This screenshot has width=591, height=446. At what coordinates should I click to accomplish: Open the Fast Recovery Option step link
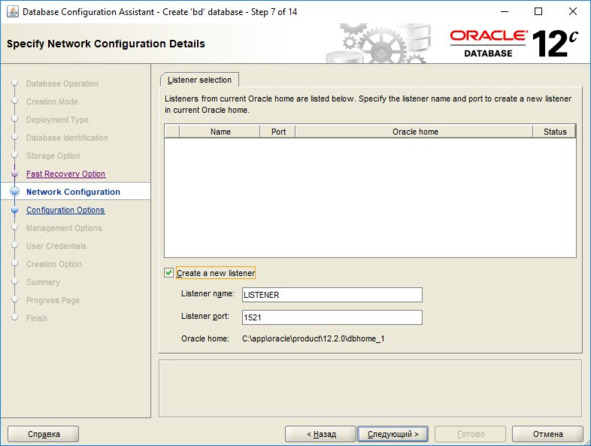click(66, 174)
